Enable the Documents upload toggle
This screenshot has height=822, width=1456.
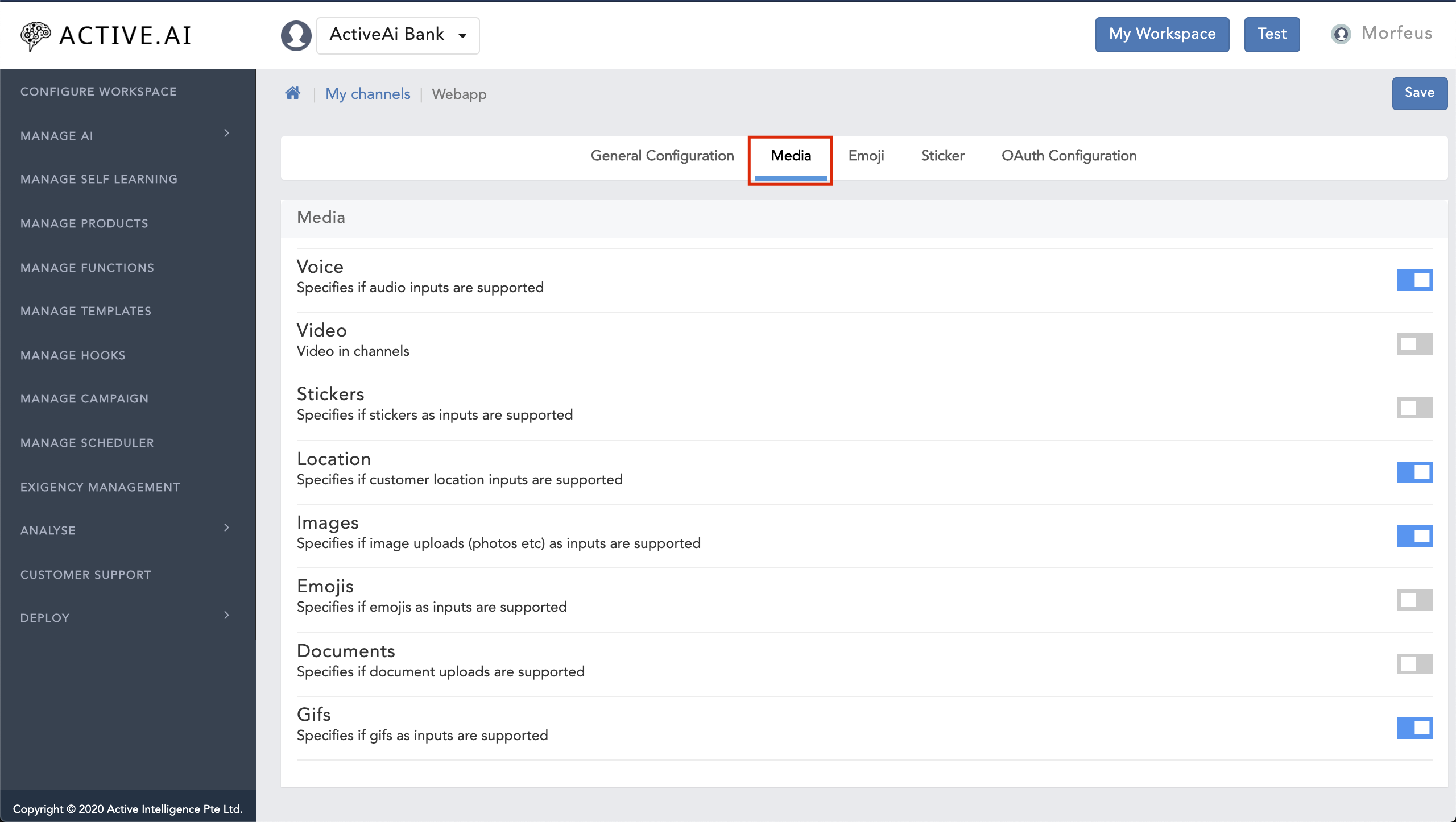(x=1414, y=663)
